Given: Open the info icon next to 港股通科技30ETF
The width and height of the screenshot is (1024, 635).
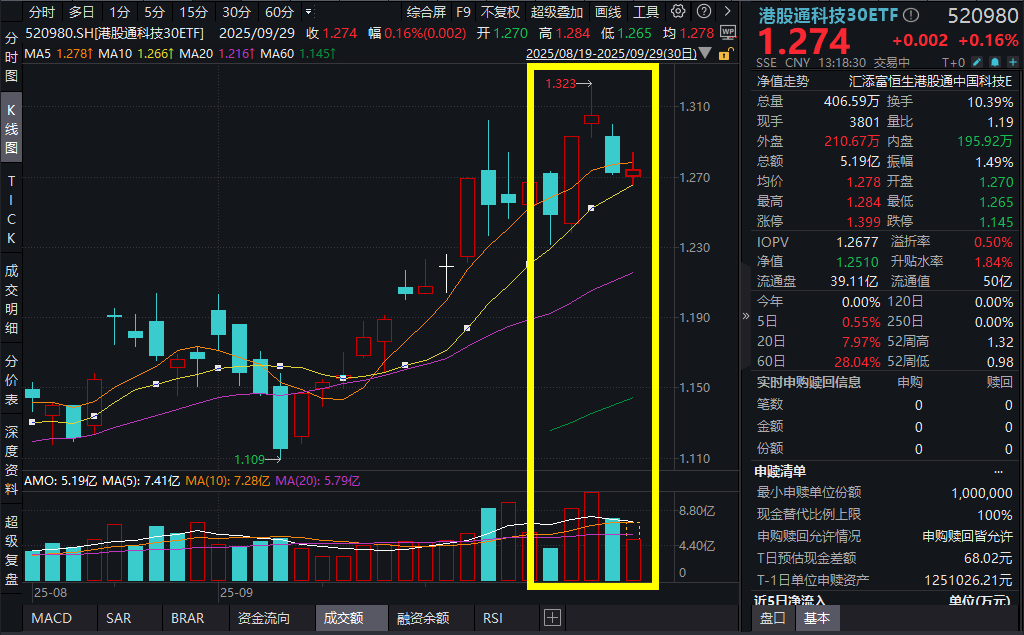Looking at the screenshot, I should point(911,13).
